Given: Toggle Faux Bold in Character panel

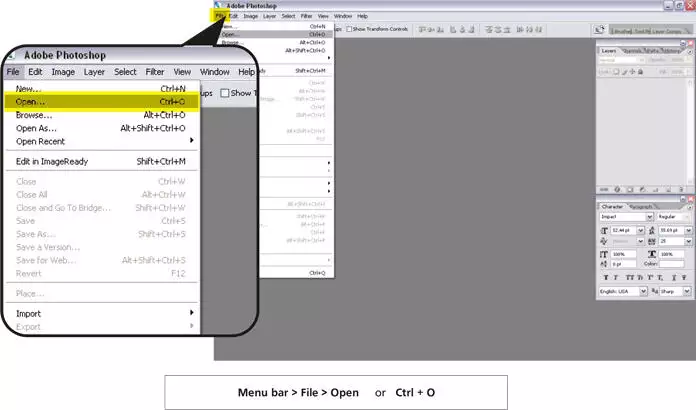Looking at the screenshot, I should 606,277.
